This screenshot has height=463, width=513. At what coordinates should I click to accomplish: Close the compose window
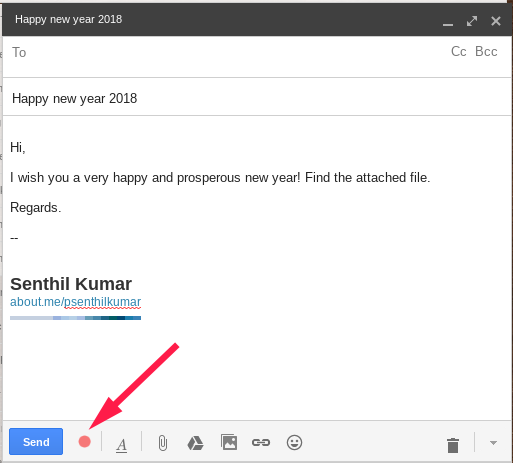coord(496,21)
